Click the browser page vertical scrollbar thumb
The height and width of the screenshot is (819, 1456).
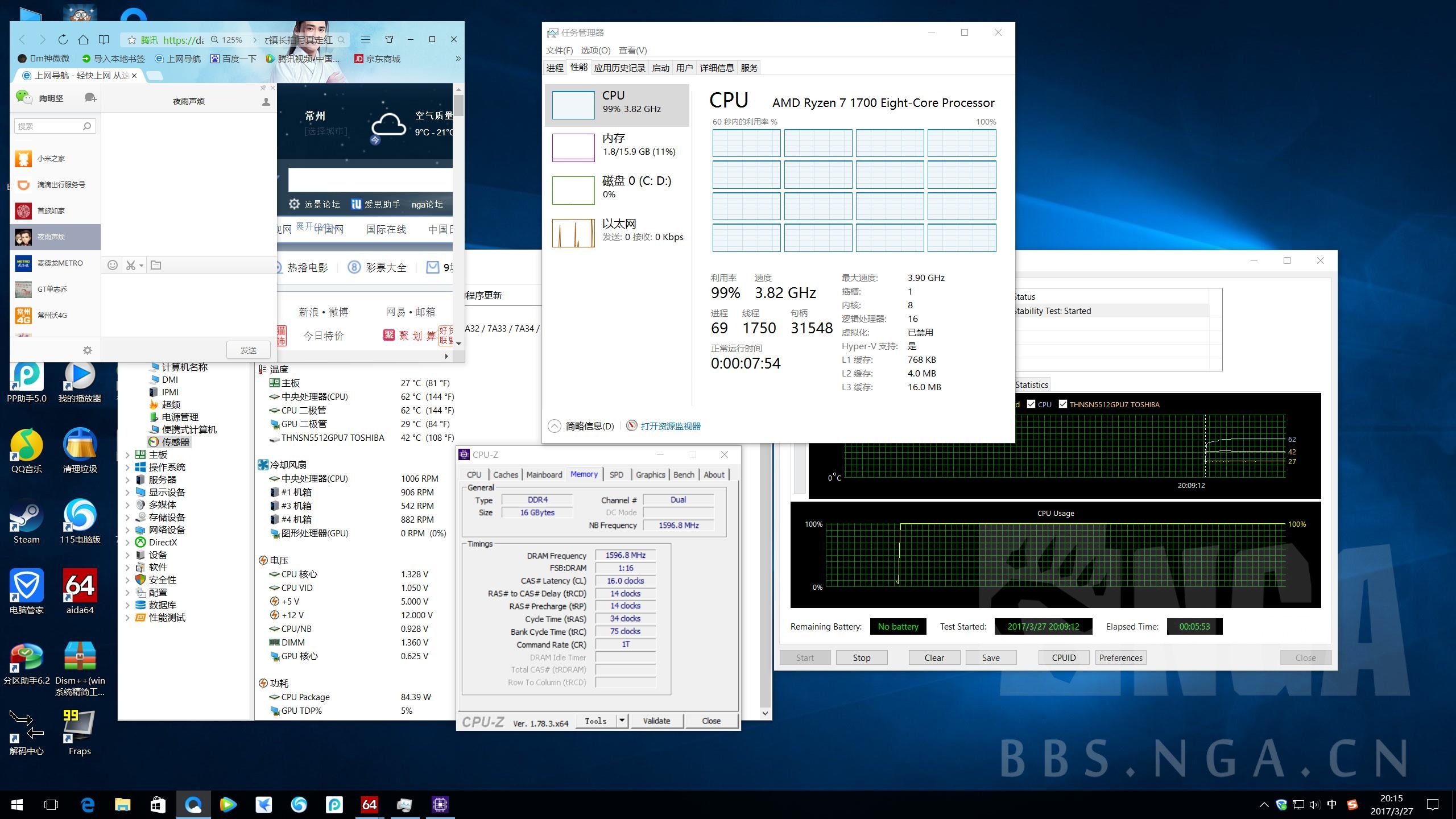tap(458, 105)
